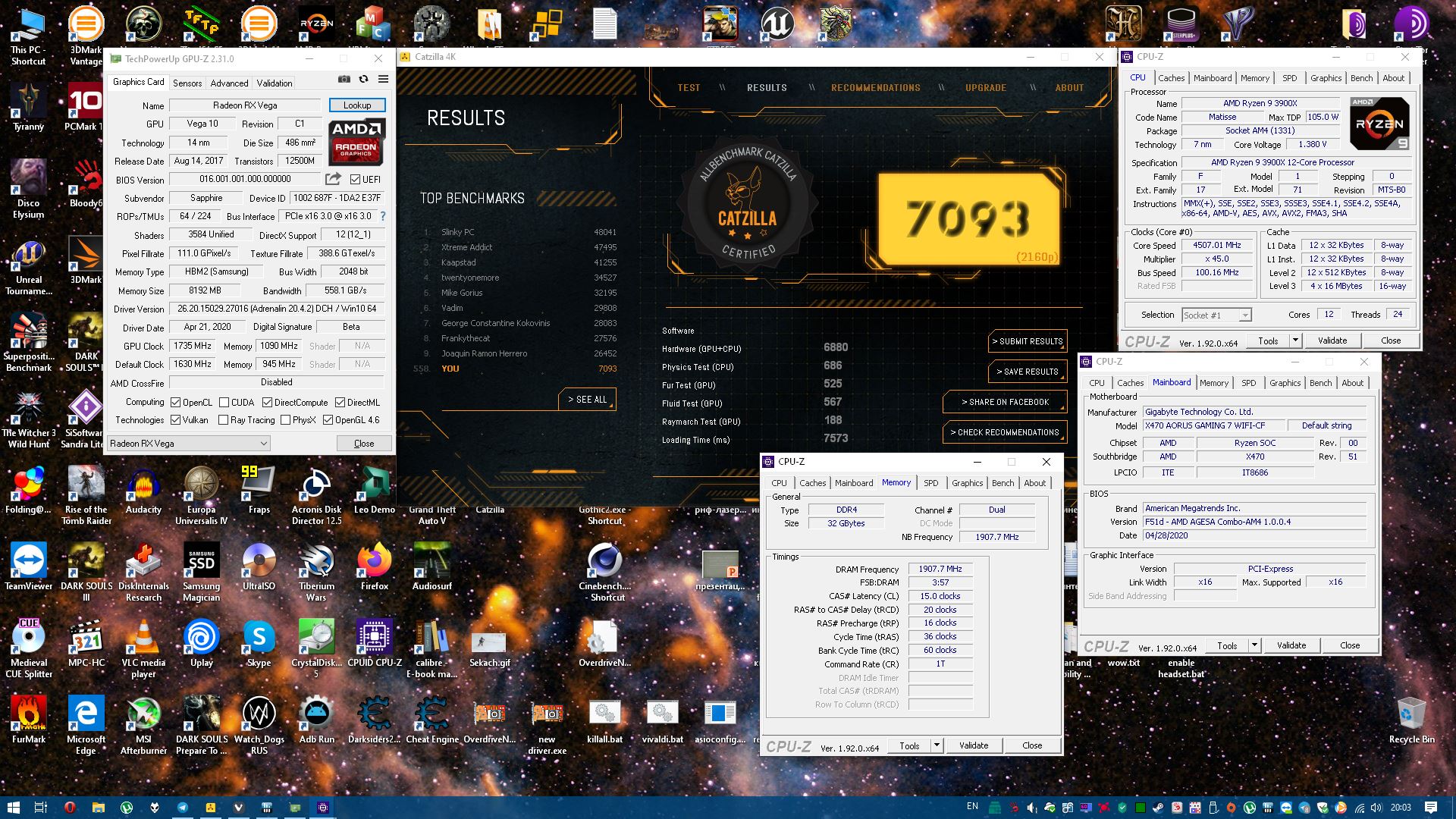The image size is (1456, 819).
Task: Switch to Sensors tab in GPU-Z
Action: coord(187,83)
